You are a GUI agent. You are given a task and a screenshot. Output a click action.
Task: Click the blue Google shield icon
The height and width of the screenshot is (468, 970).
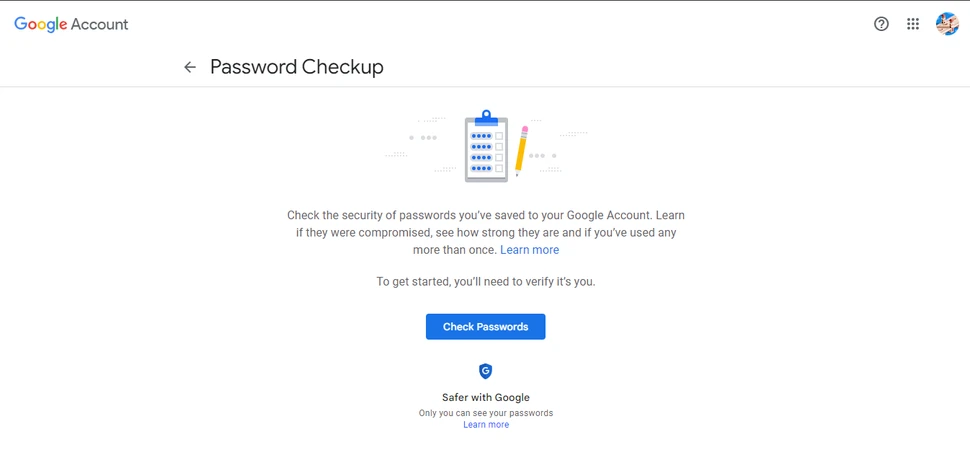pos(485,371)
